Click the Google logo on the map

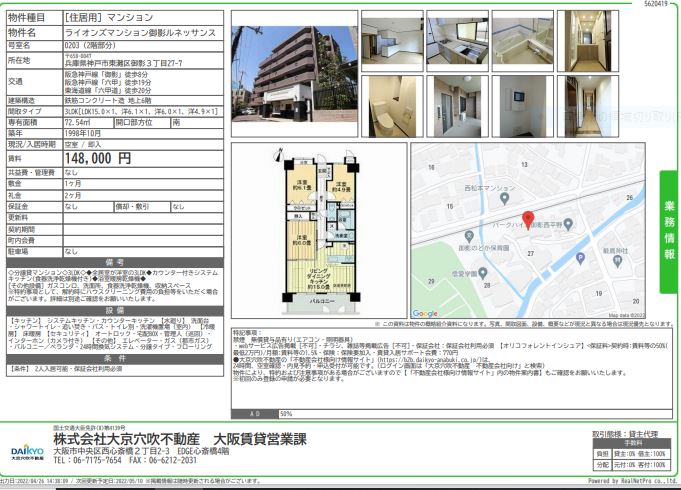[x=425, y=313]
